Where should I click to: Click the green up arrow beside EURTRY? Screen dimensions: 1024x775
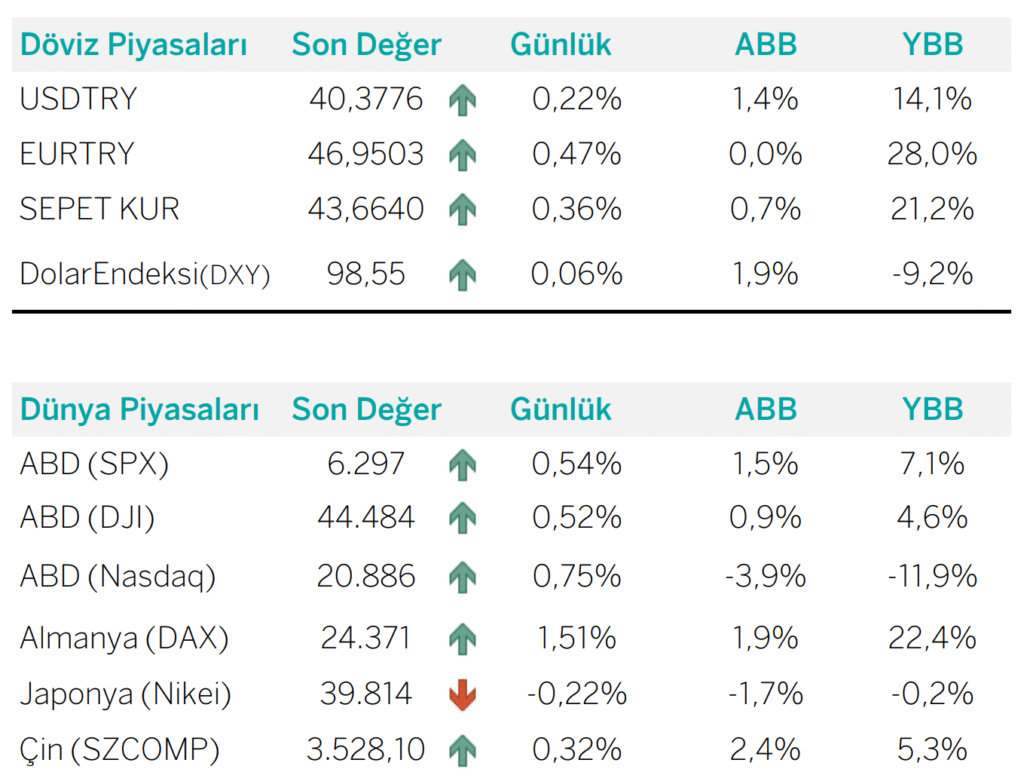pos(462,154)
